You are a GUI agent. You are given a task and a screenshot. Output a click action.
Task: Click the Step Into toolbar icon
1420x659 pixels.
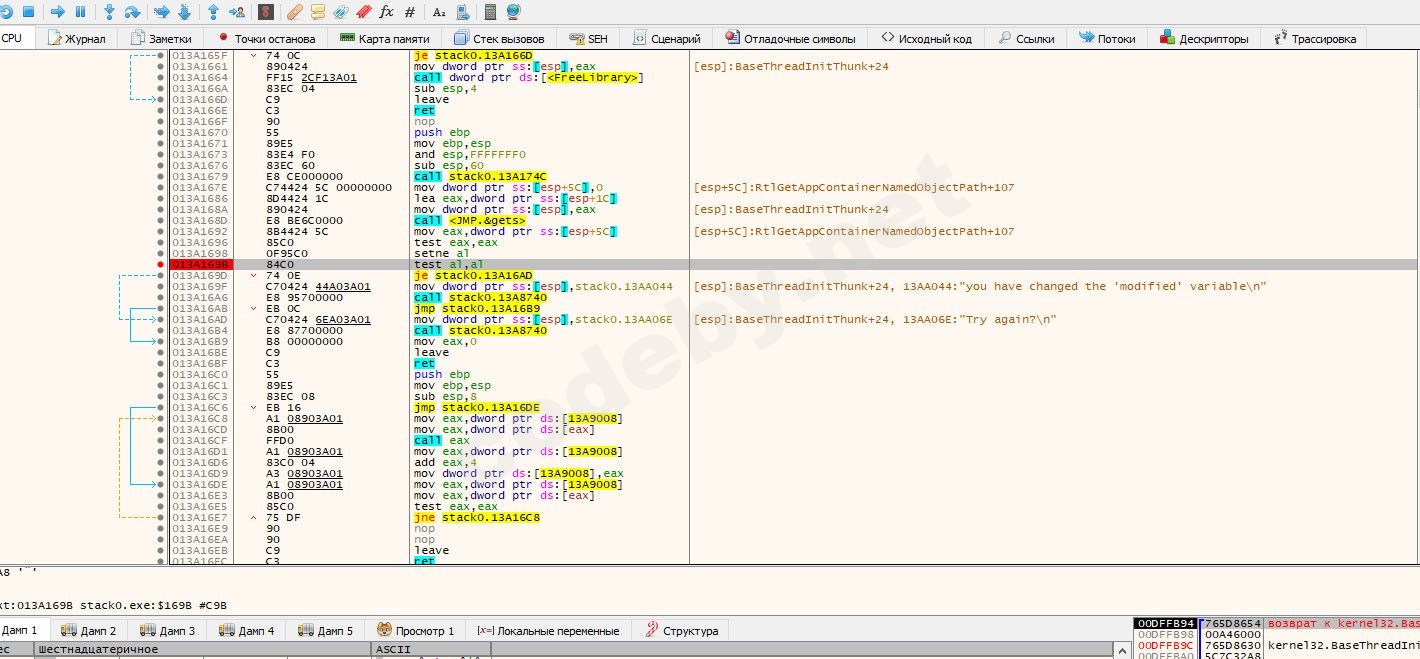click(x=108, y=12)
